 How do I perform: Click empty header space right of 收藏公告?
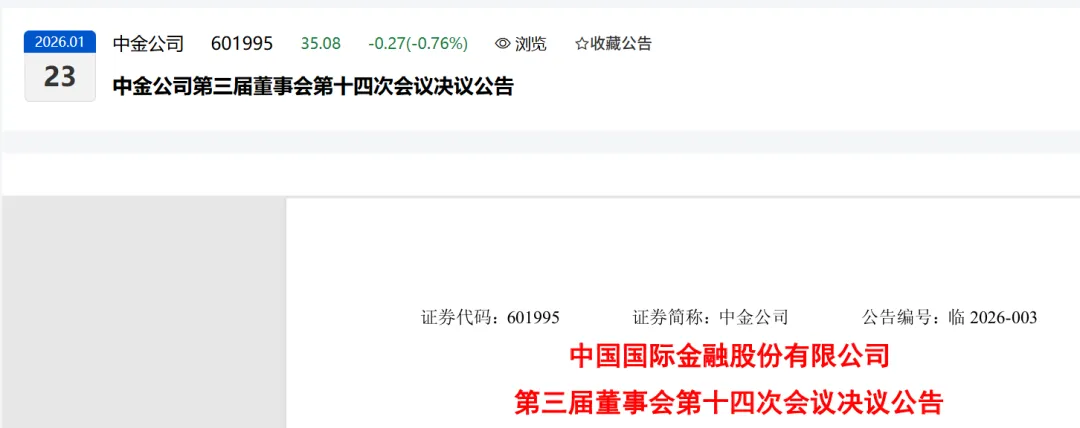pos(861,44)
